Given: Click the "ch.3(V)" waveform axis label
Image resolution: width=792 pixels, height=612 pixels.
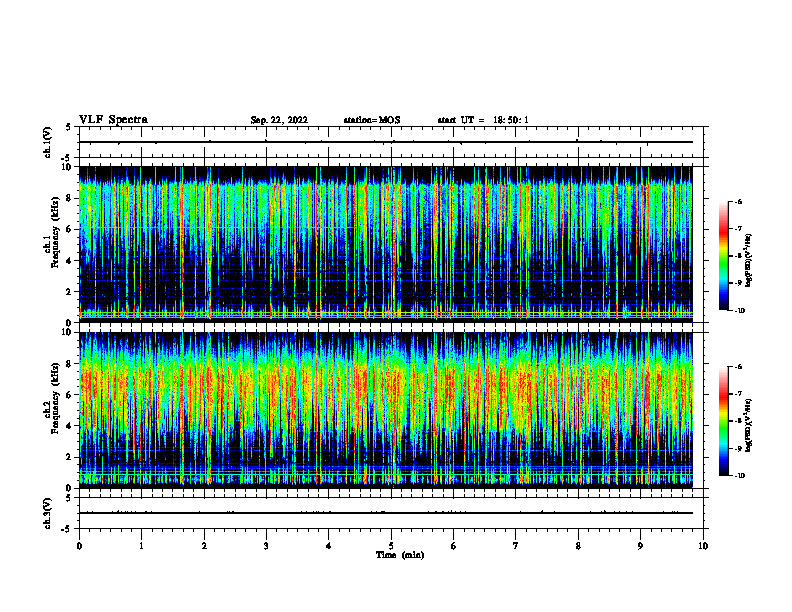Looking at the screenshot, I should [48, 513].
